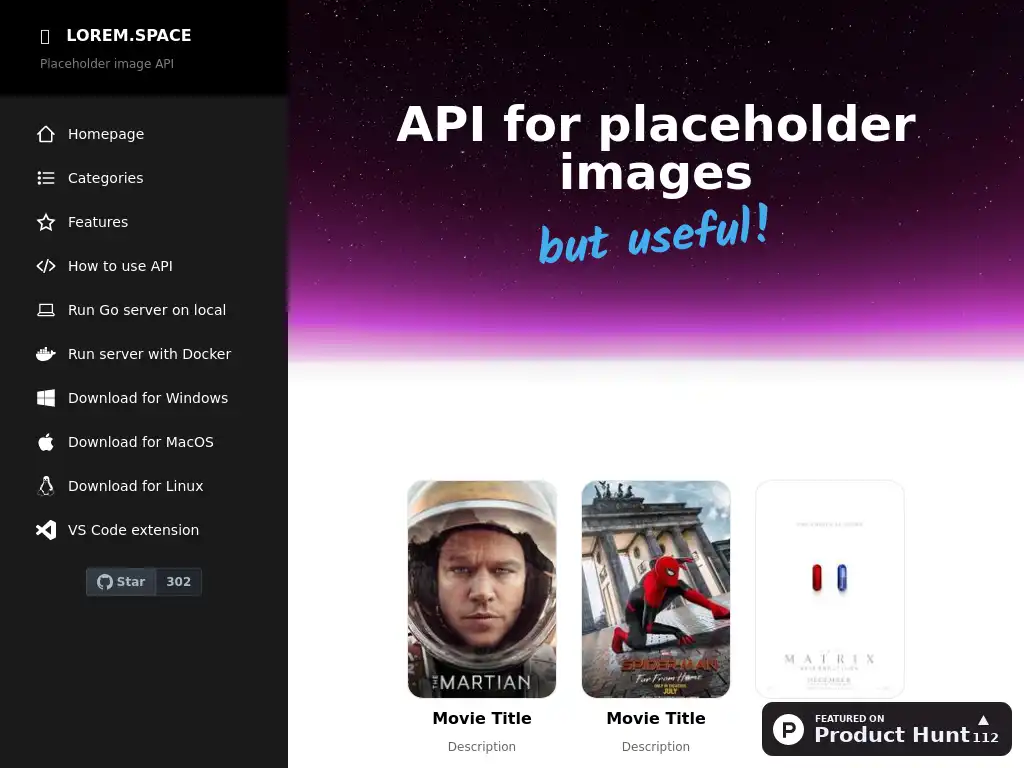Click the 112 upvote count on Product Hunt
Image resolution: width=1024 pixels, height=768 pixels.
click(985, 737)
